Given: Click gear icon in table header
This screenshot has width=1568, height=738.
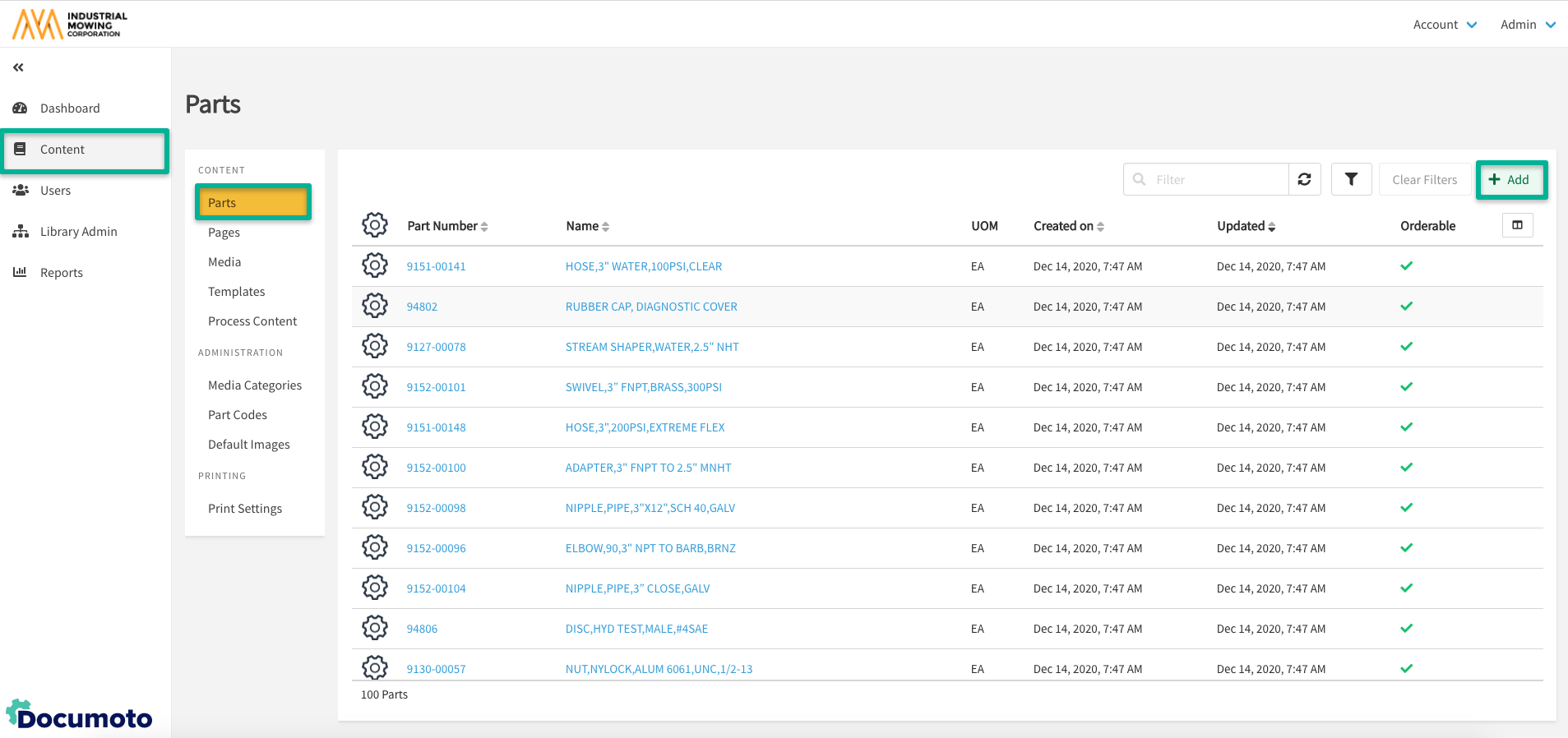Looking at the screenshot, I should [x=375, y=225].
